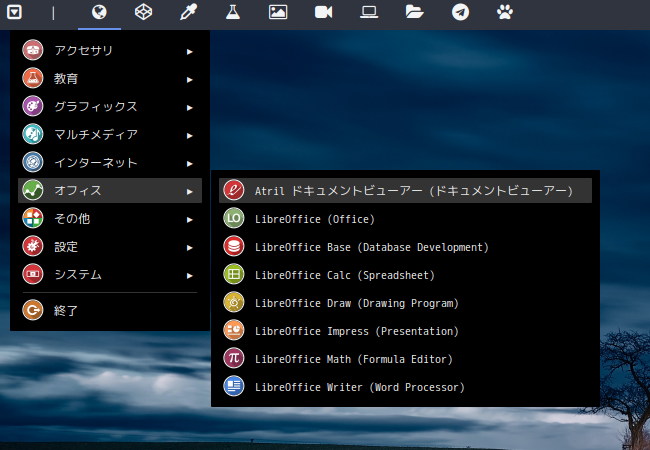Screen dimensions: 650x450
Task: Click the インターネット globe icon
Action: pyautogui.click(x=33, y=162)
